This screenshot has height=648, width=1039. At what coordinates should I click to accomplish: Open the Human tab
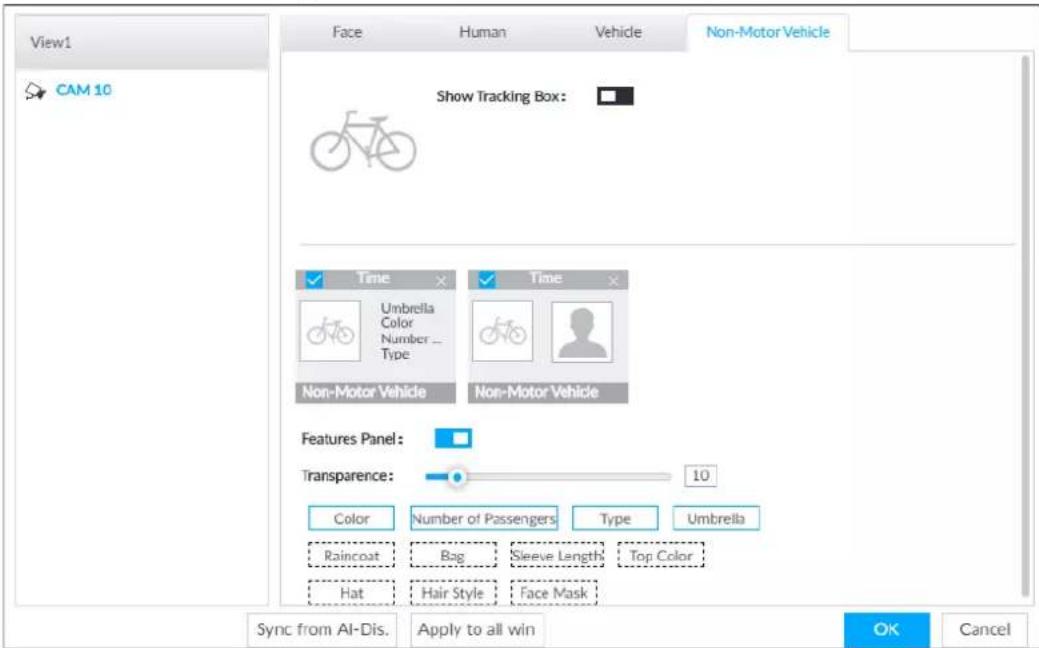pyautogui.click(x=482, y=32)
